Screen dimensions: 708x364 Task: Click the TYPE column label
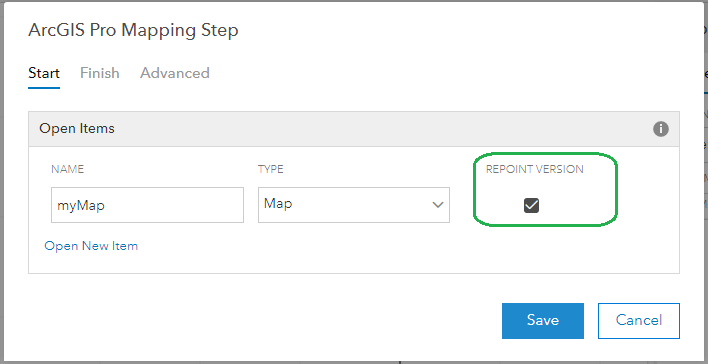coord(270,169)
